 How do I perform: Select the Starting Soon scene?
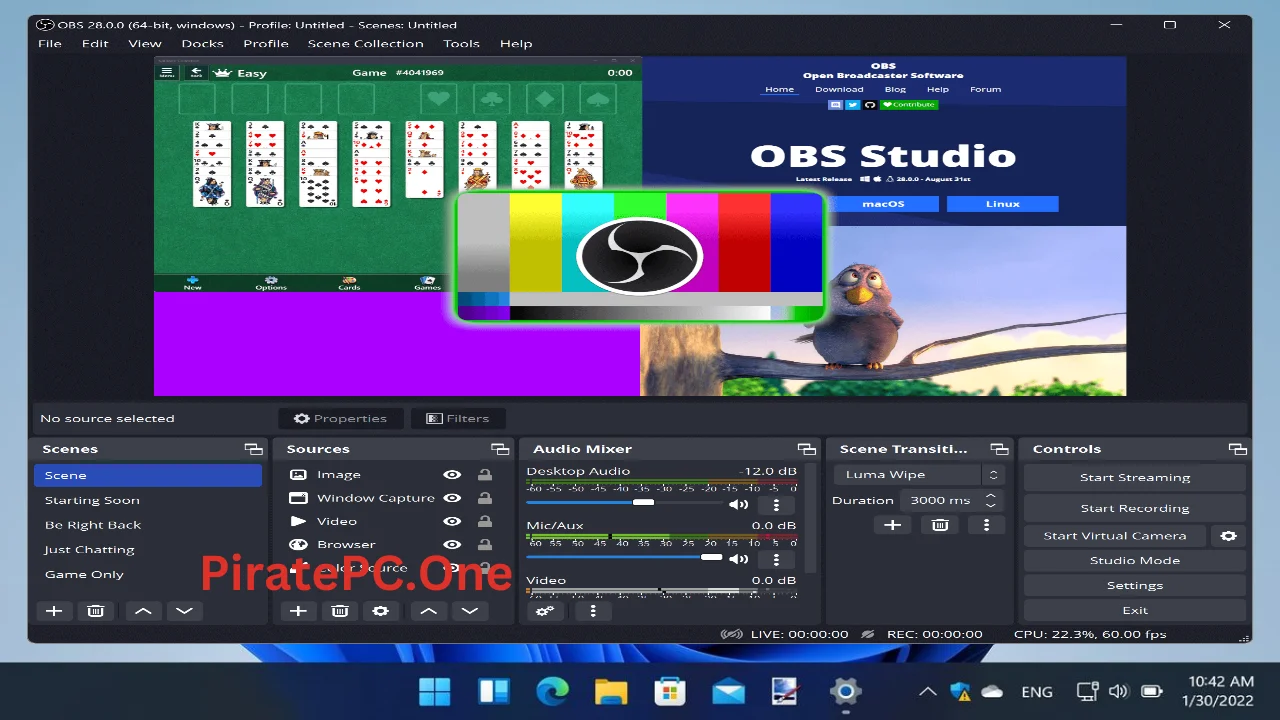point(148,500)
